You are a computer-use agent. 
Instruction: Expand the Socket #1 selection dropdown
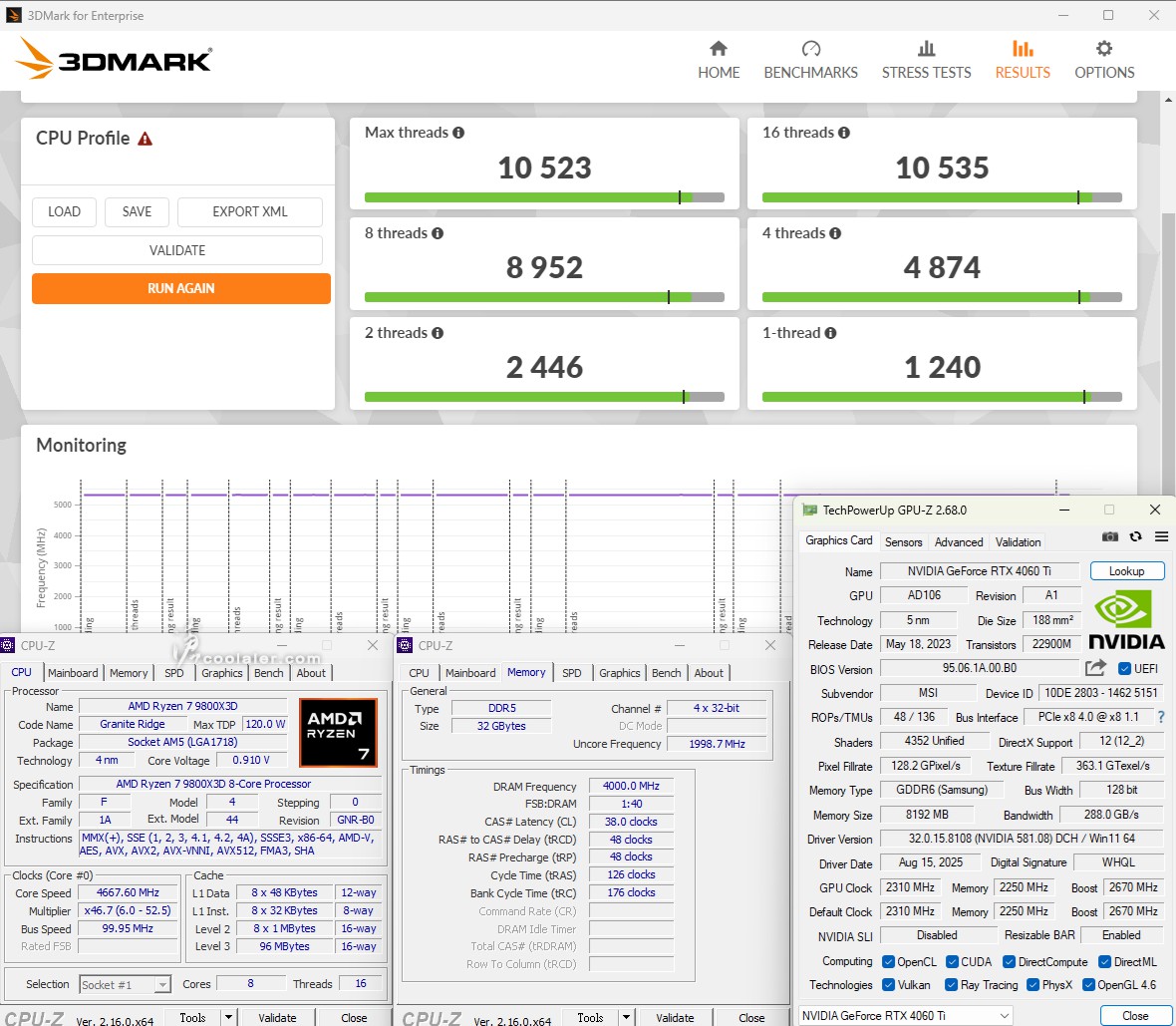[162, 985]
